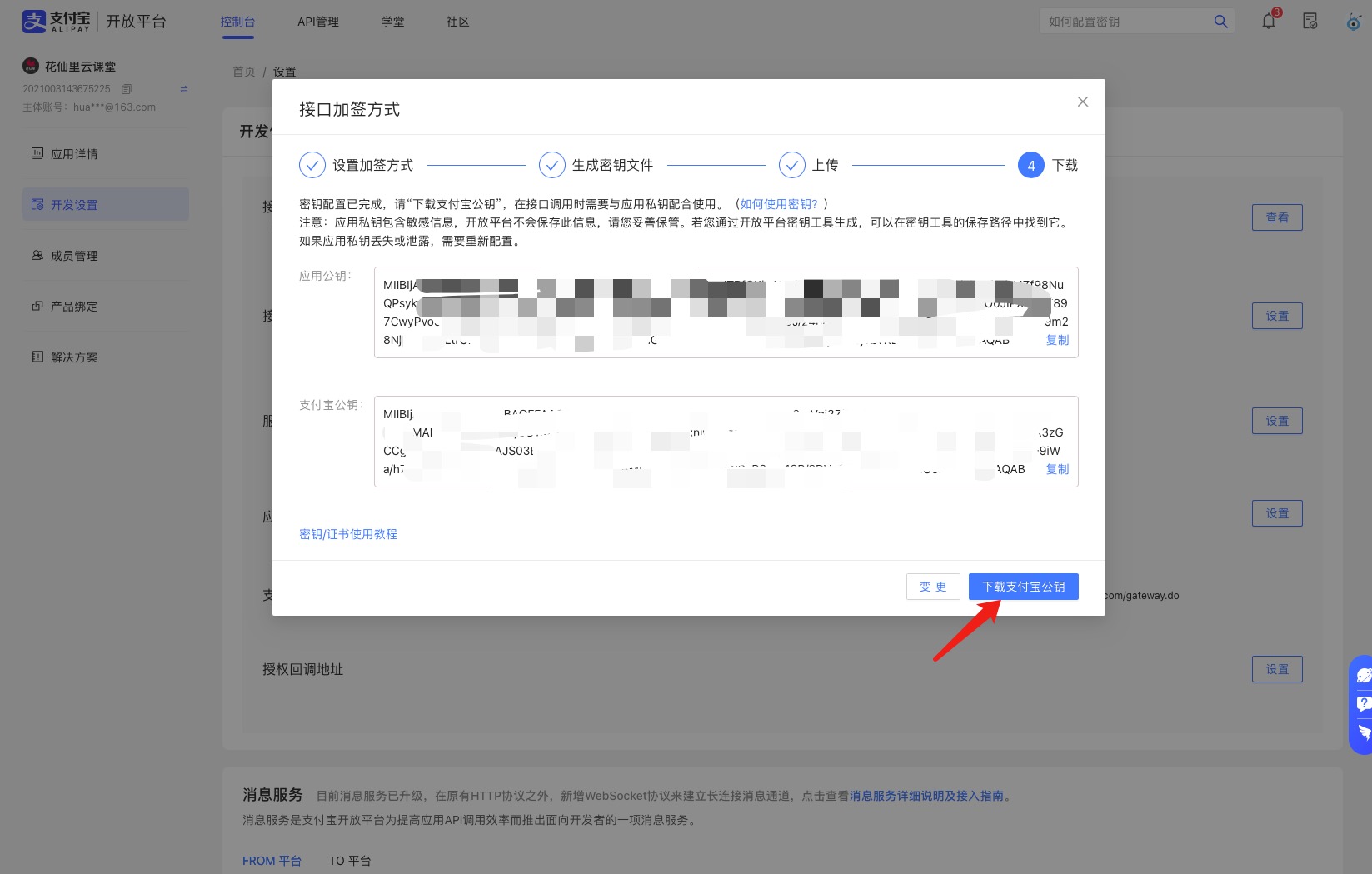The image size is (1372, 874).
Task: Copy the app ID 2021003143675225 via the copy icon
Action: pyautogui.click(x=127, y=89)
